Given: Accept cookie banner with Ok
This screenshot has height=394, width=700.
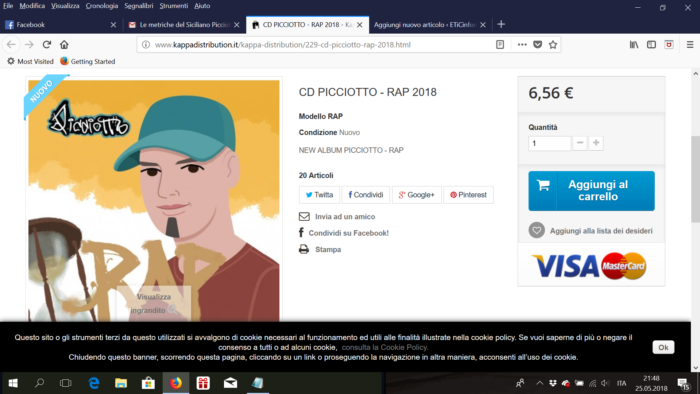Looking at the screenshot, I should coord(663,347).
